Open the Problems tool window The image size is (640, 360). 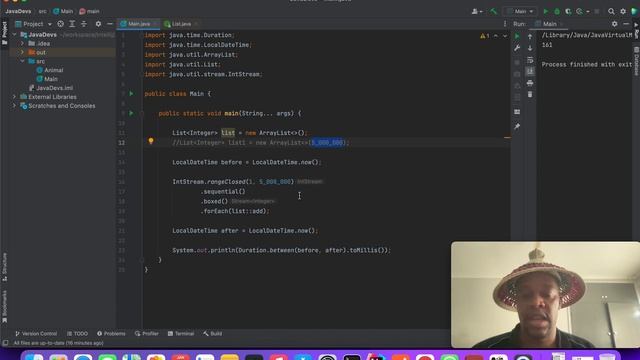coord(111,333)
